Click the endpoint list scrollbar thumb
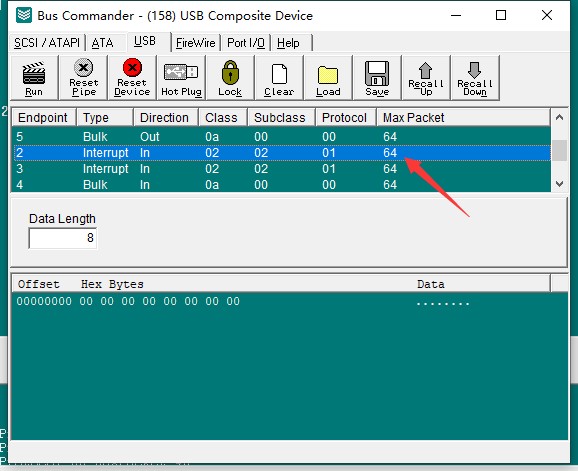Image resolution: width=578 pixels, height=471 pixels. coord(559,150)
